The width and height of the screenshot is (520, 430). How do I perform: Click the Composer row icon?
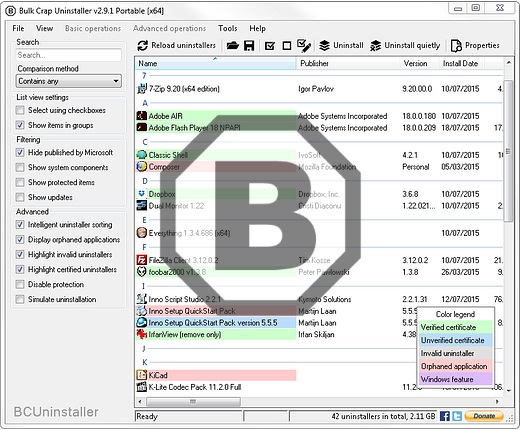coord(142,166)
